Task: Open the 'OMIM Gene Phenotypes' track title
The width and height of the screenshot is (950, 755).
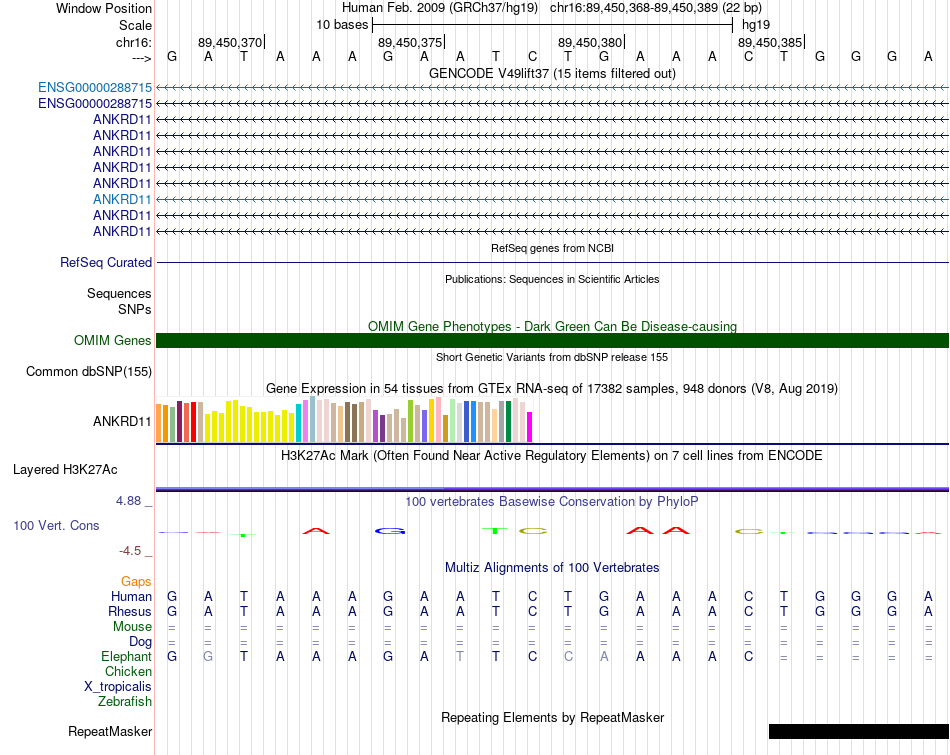Action: 552,326
